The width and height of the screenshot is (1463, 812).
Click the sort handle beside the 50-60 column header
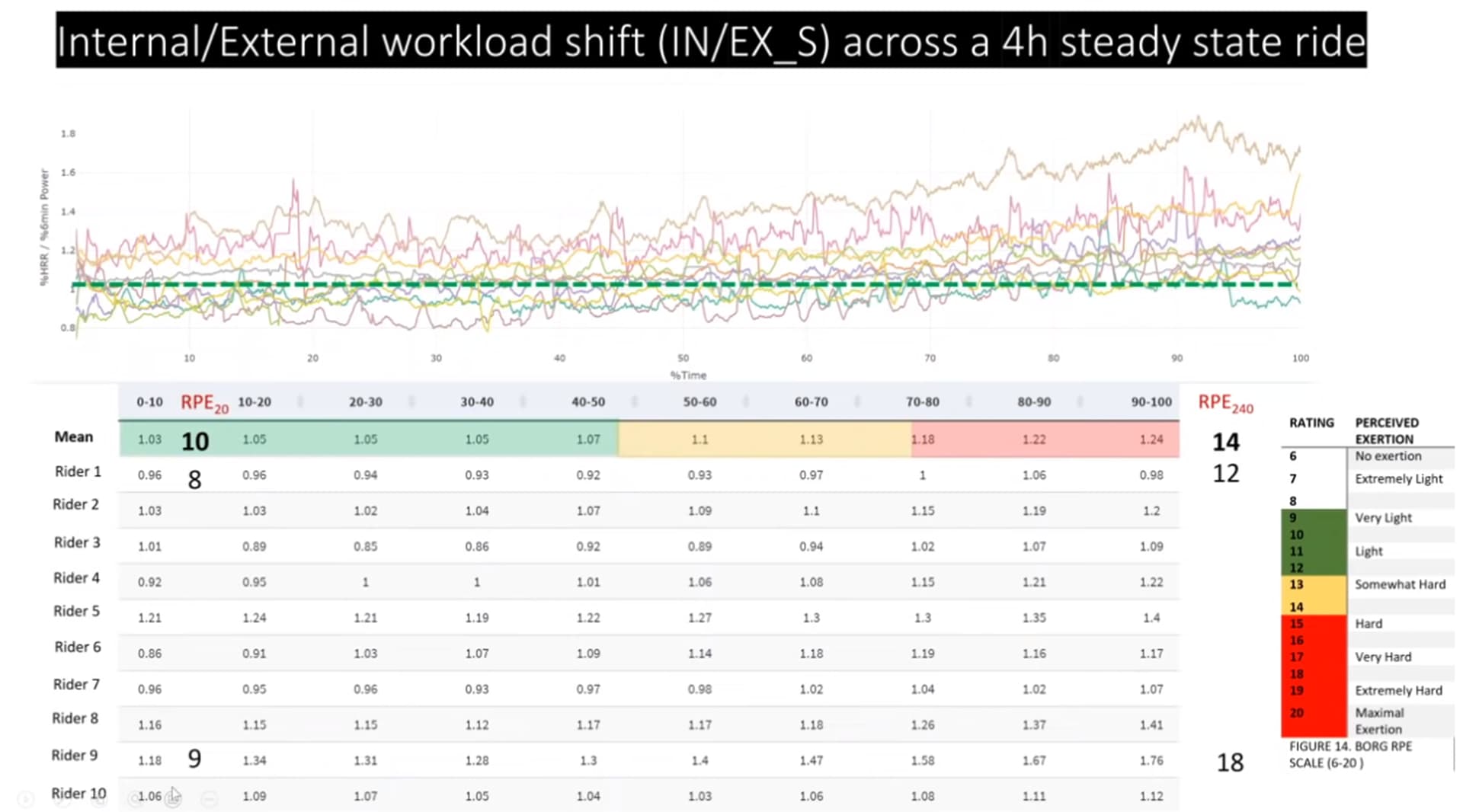coord(745,401)
